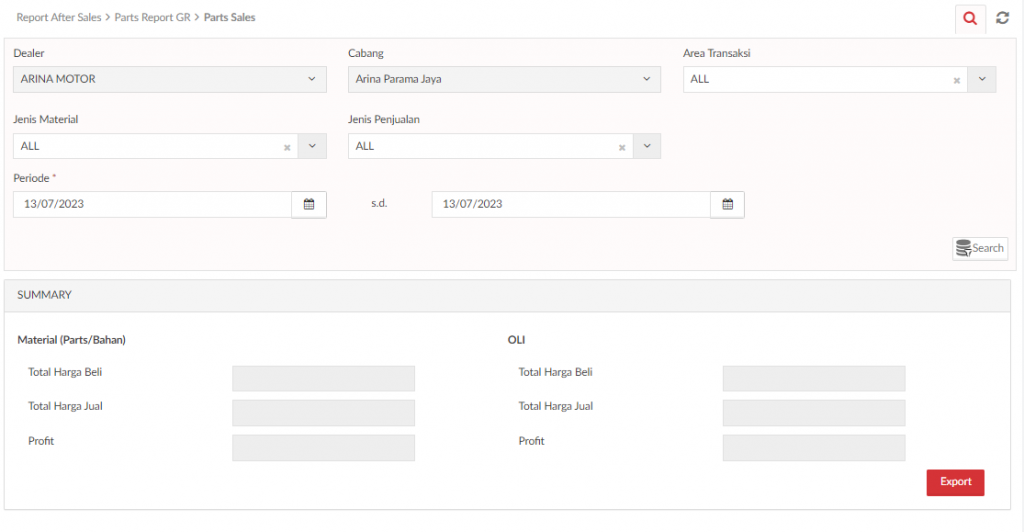Viewport: 1024px width, 532px height.
Task: Open the Jenis Material dropdown arrow
Action: 312,146
